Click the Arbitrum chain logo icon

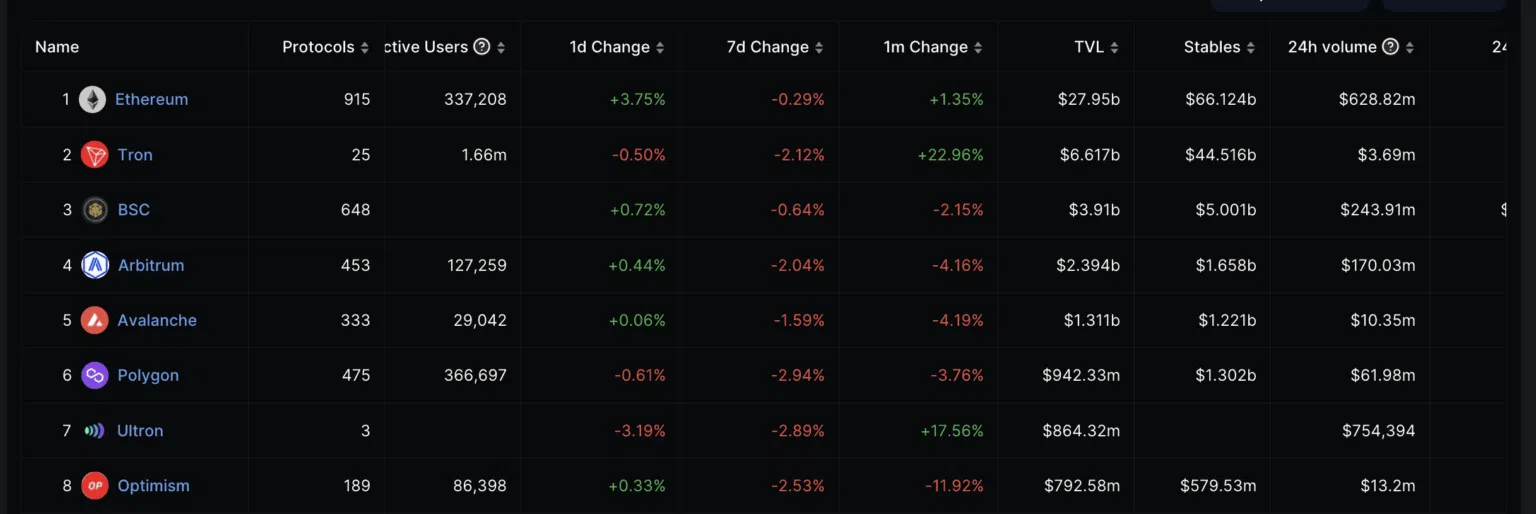coord(95,265)
